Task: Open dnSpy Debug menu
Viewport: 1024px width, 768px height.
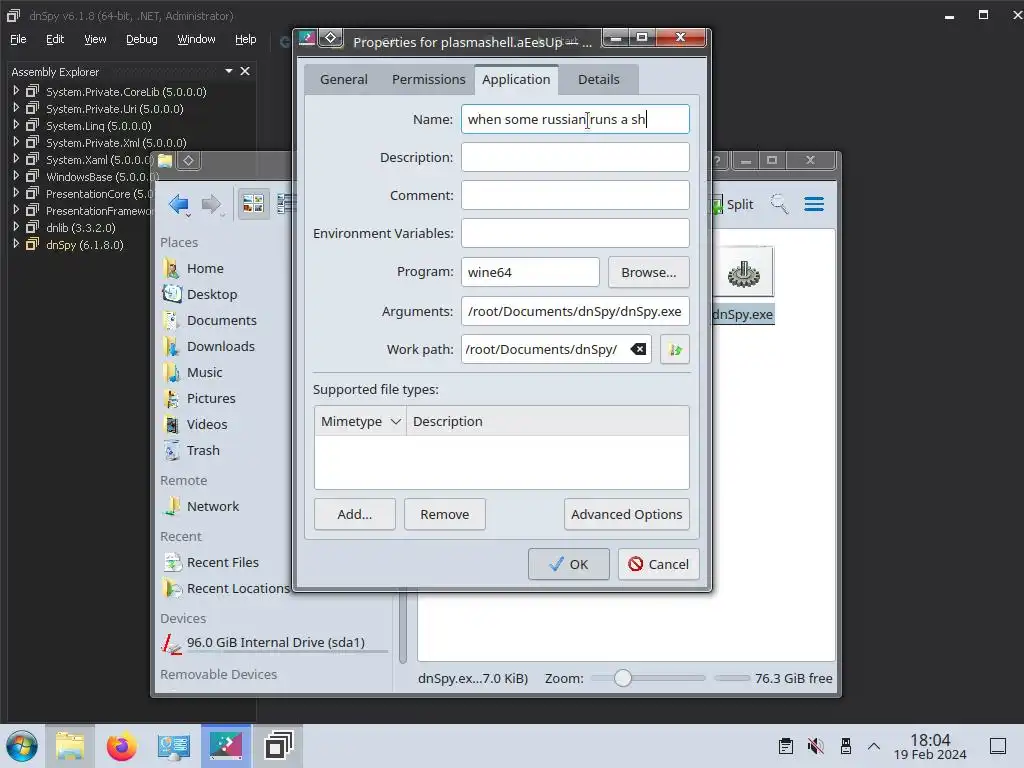Action: pyautogui.click(x=142, y=39)
